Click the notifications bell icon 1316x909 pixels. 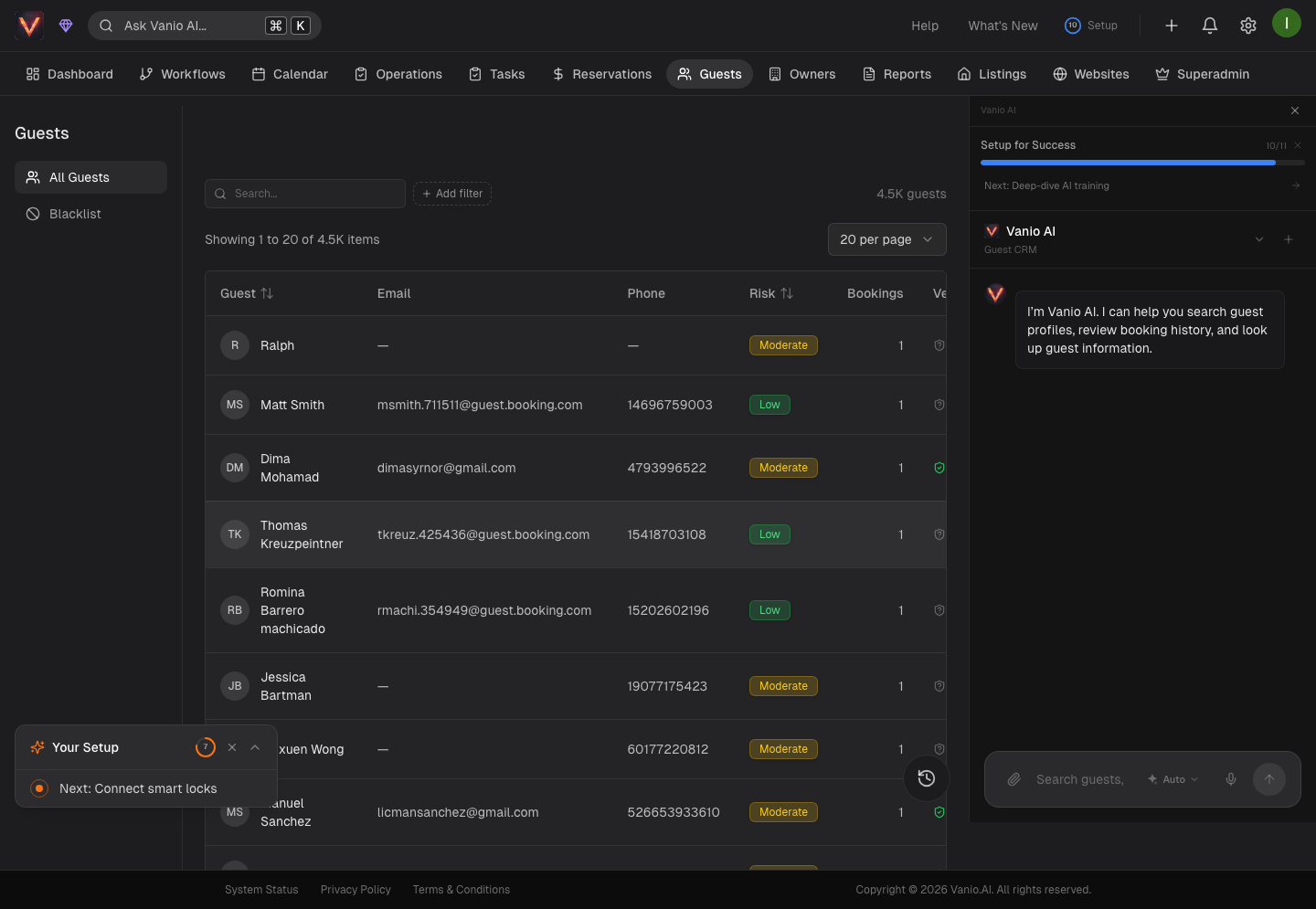[1210, 26]
